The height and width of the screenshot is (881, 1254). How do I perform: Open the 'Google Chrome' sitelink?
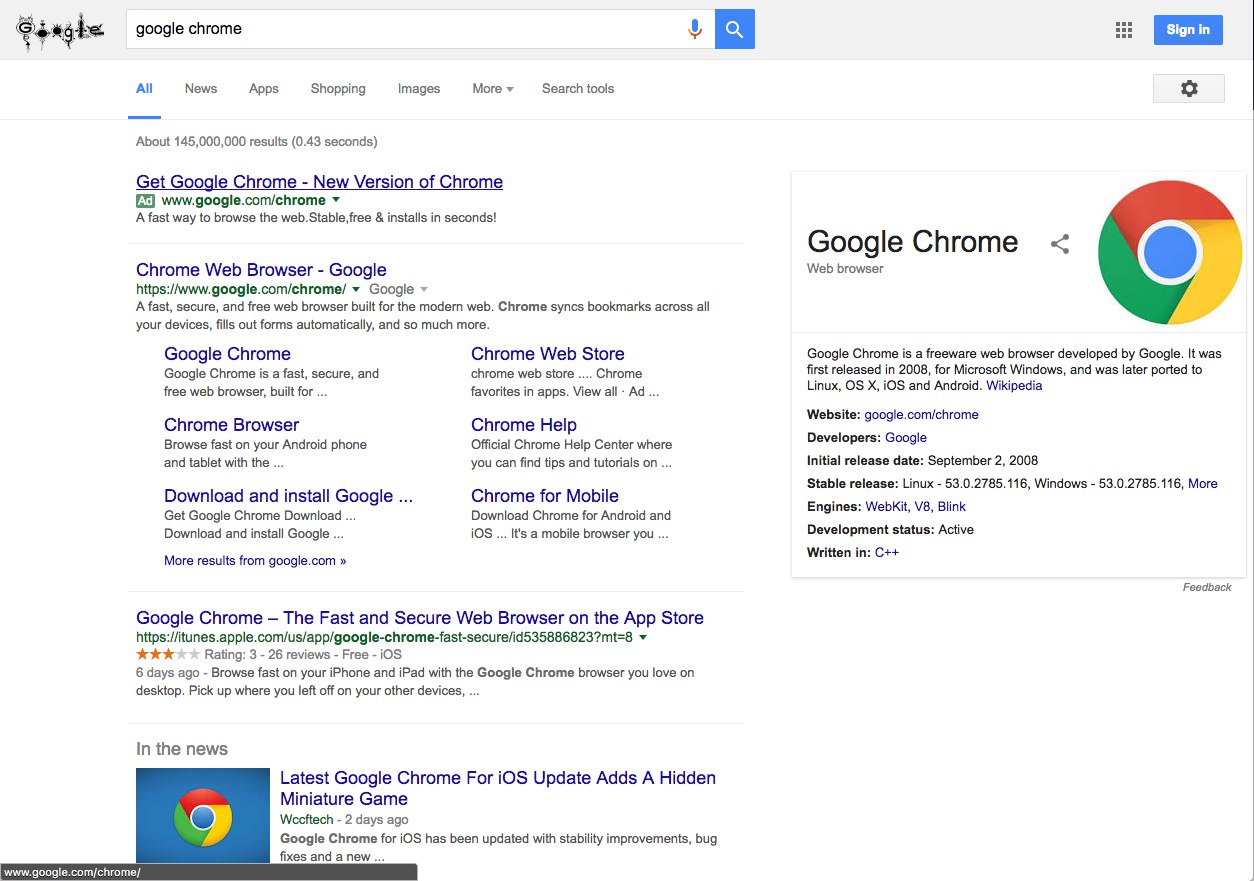(x=227, y=354)
